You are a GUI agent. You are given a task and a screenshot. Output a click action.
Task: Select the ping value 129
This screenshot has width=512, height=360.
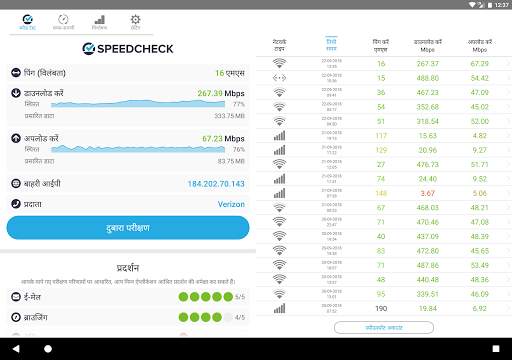[x=381, y=150]
